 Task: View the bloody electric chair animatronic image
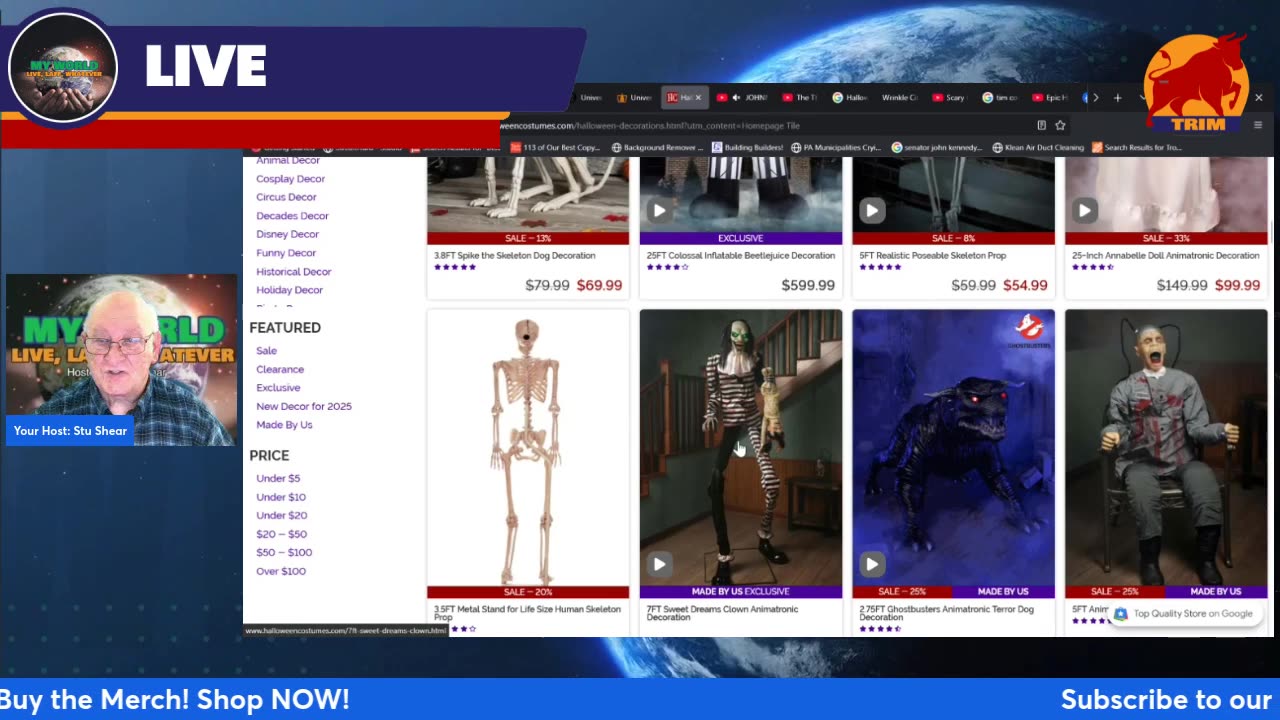(1166, 448)
